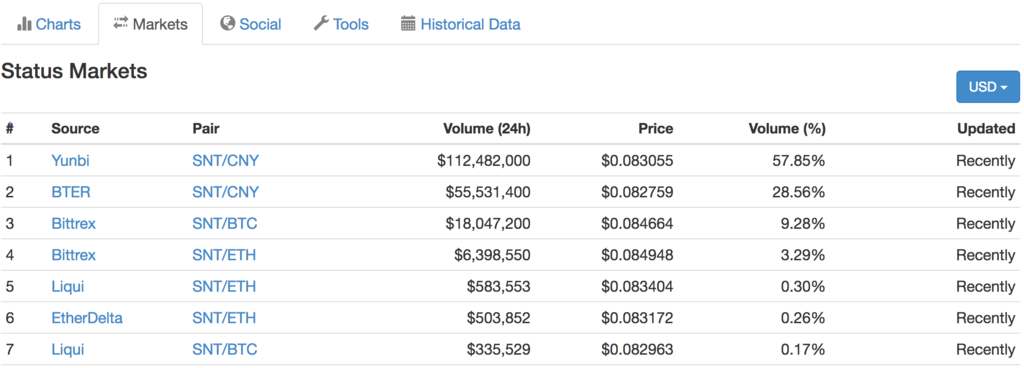Screen dimensions: 1024x368
Task: Click the $0.082759 price cell
Action: point(637,192)
